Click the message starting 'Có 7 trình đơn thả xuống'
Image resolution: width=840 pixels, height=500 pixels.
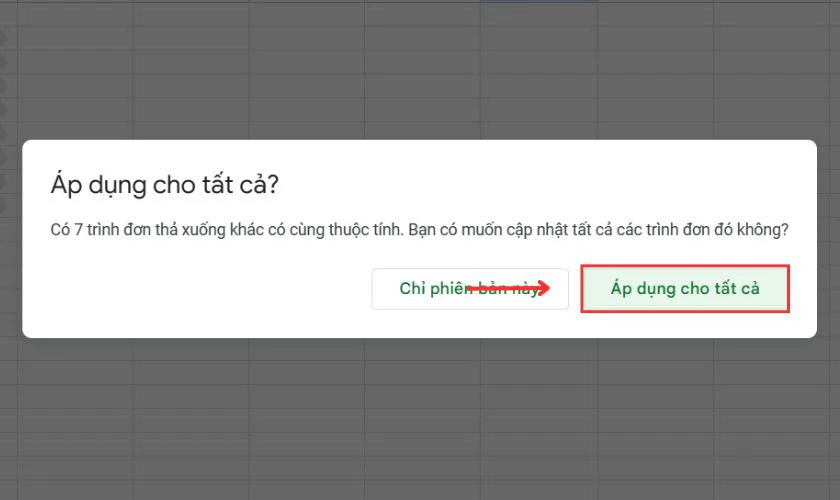pos(419,229)
